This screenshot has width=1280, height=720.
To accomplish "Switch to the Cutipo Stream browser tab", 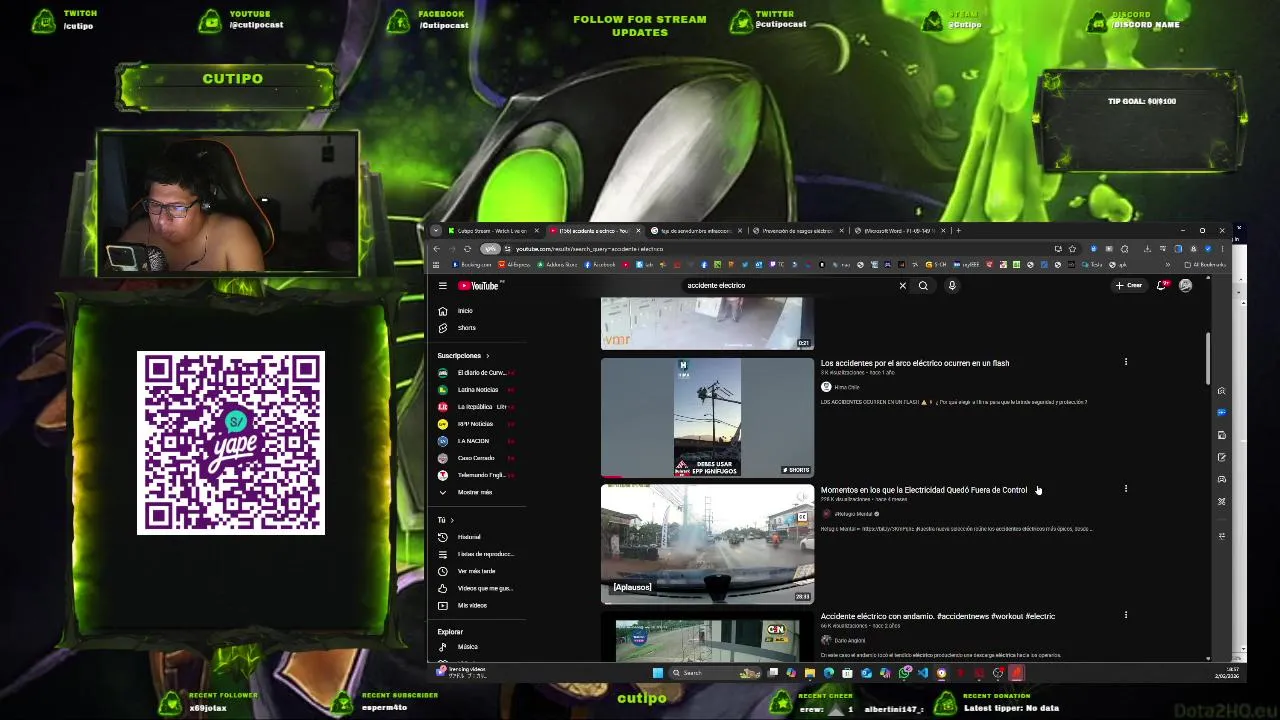I will click(x=492, y=231).
